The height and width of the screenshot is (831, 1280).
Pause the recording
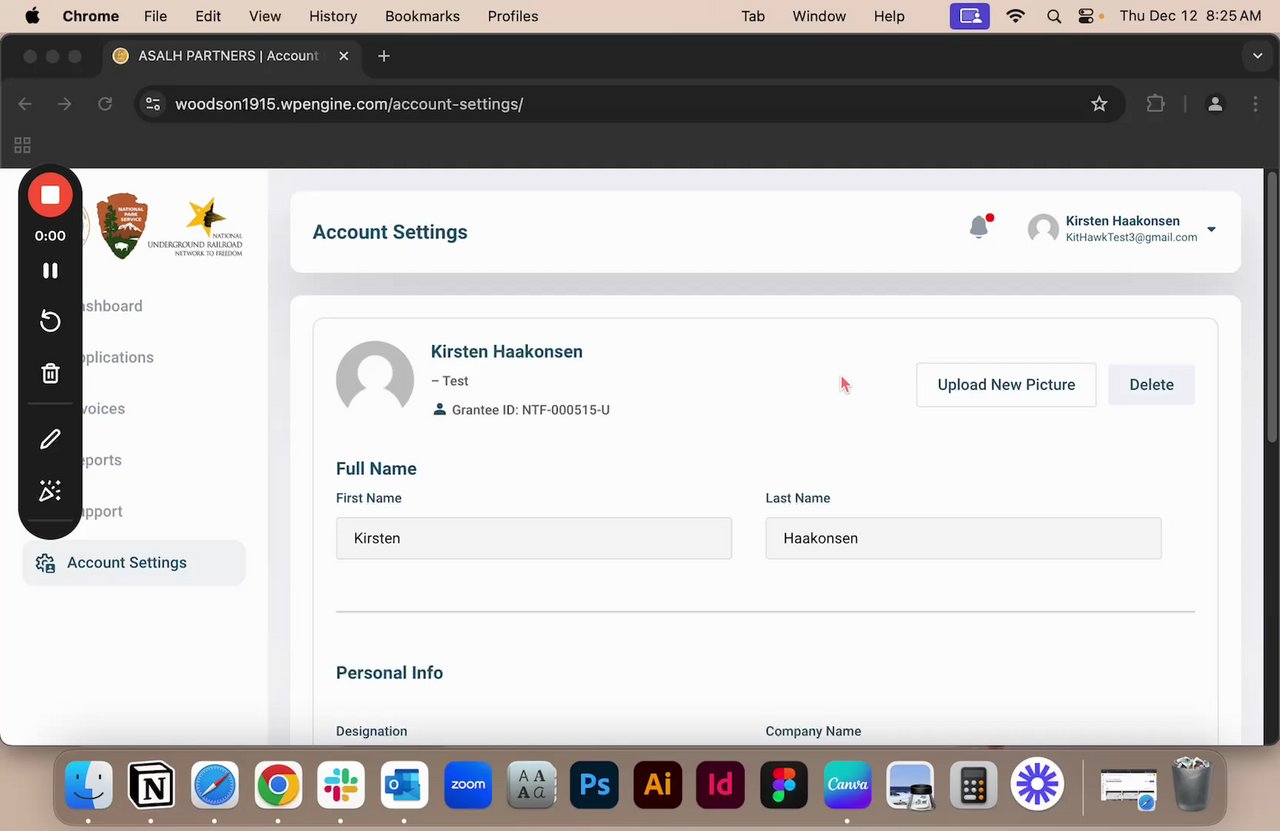pyautogui.click(x=50, y=271)
